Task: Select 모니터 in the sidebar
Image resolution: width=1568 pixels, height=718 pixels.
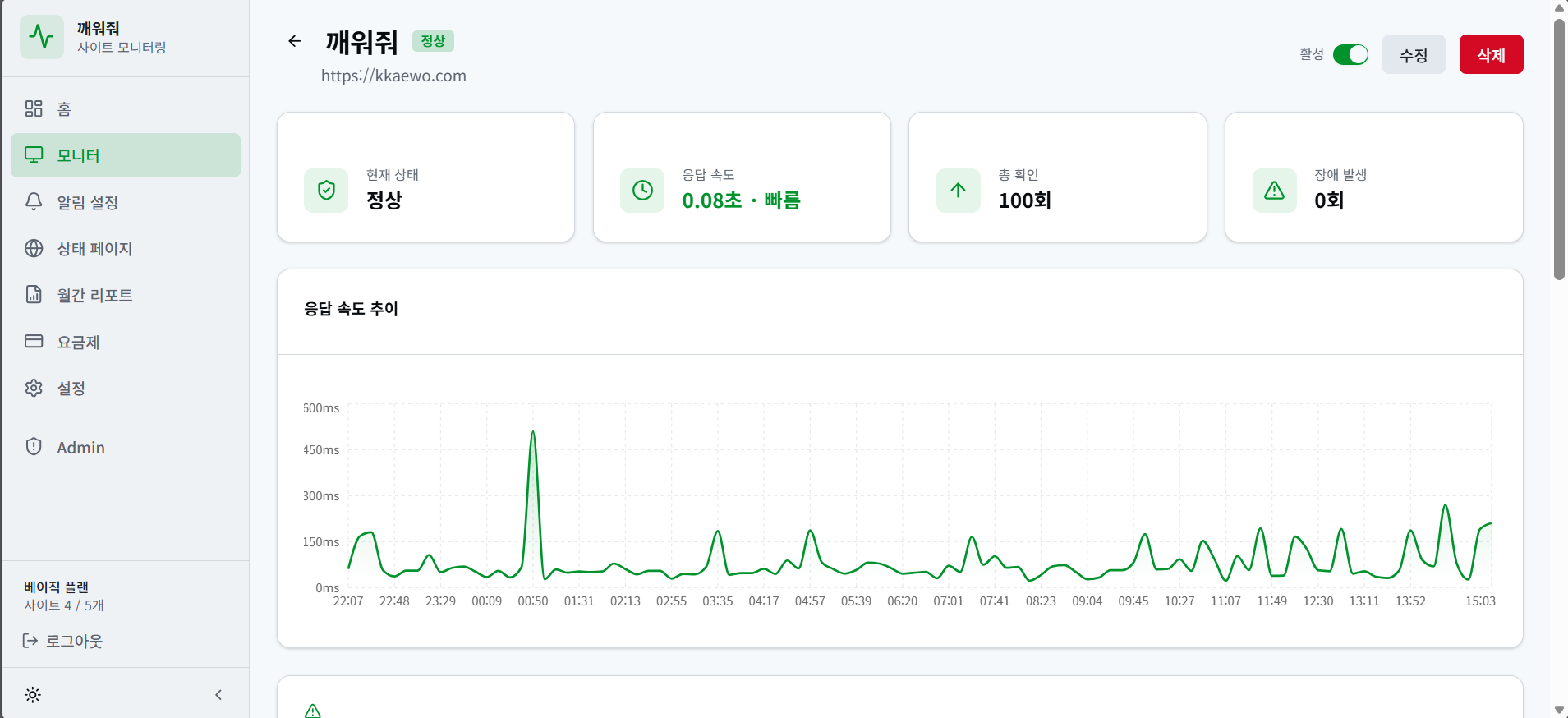Action: coord(126,155)
